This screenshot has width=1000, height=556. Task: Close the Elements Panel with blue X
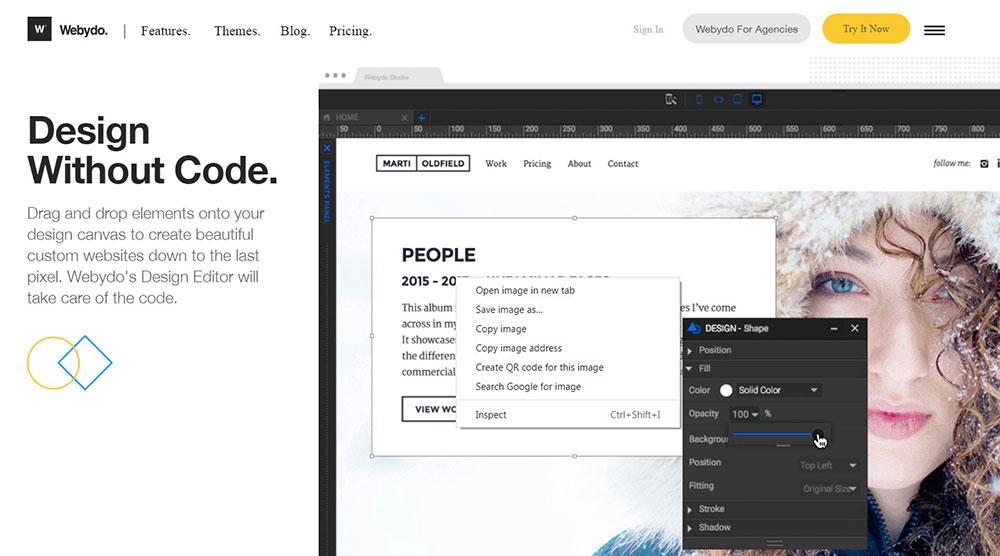pos(327,148)
